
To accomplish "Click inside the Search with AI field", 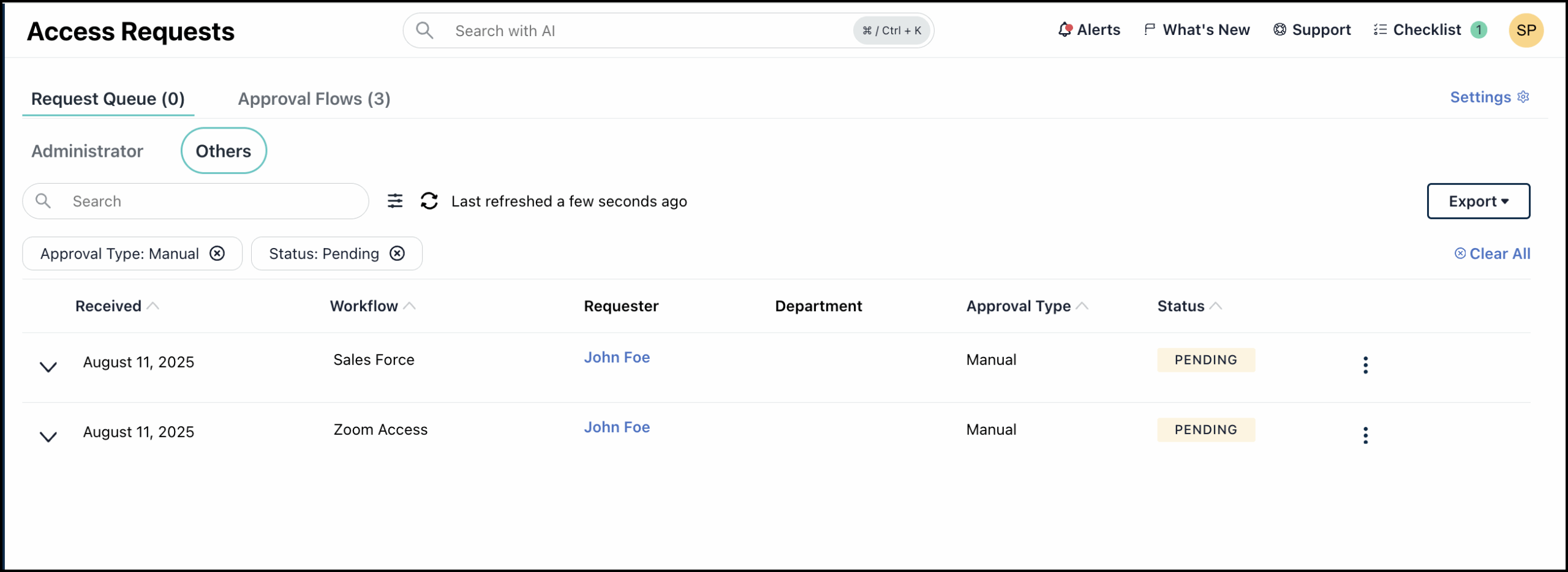I will tap(612, 30).
